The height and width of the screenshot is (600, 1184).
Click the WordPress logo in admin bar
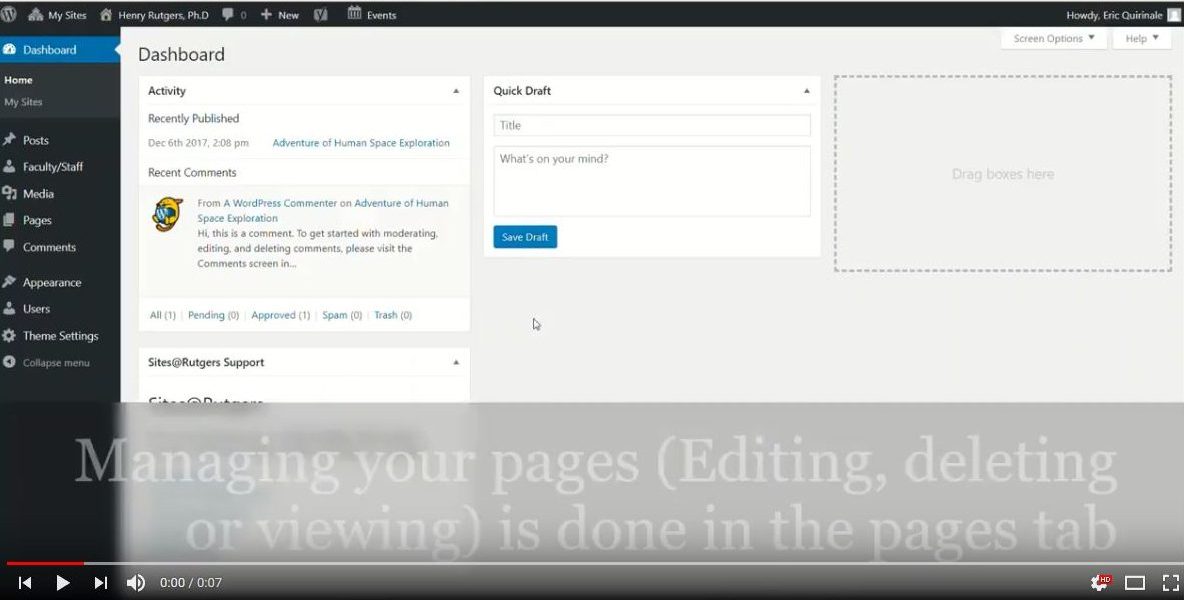(9, 15)
